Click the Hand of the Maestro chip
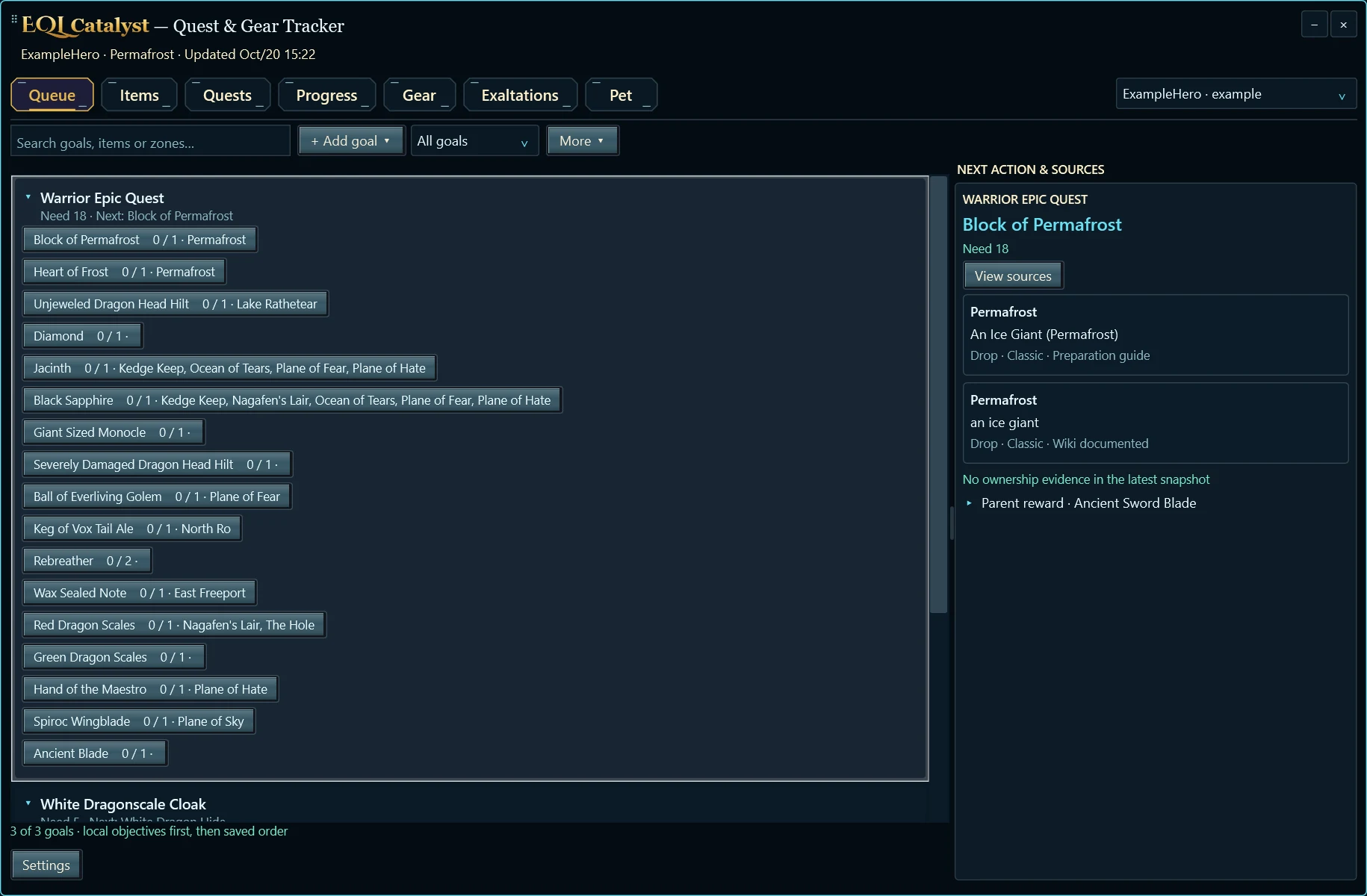The height and width of the screenshot is (896, 1367). pos(150,689)
